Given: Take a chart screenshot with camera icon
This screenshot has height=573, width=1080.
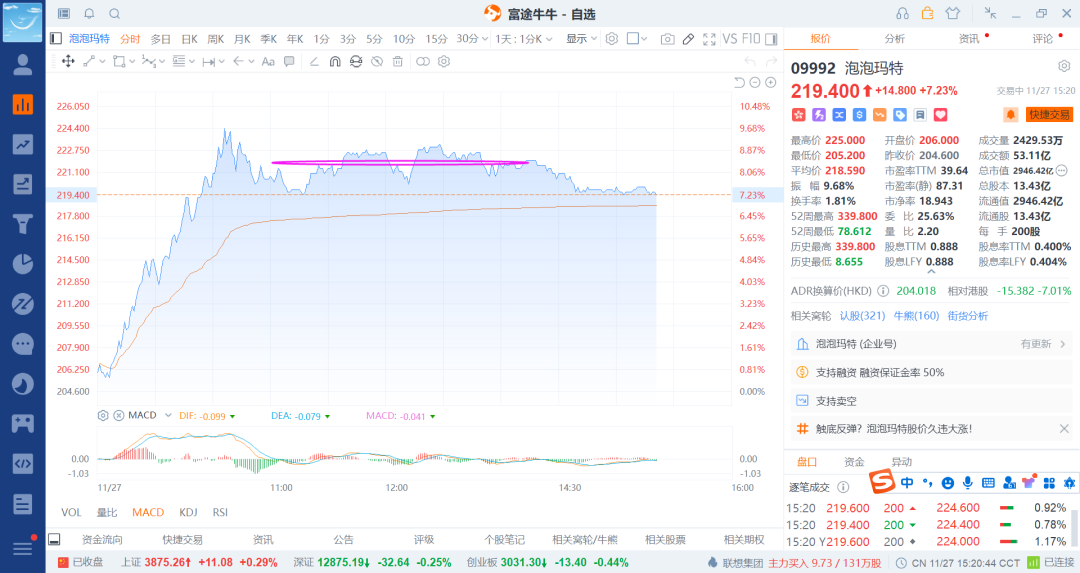Looking at the screenshot, I should click(x=667, y=39).
